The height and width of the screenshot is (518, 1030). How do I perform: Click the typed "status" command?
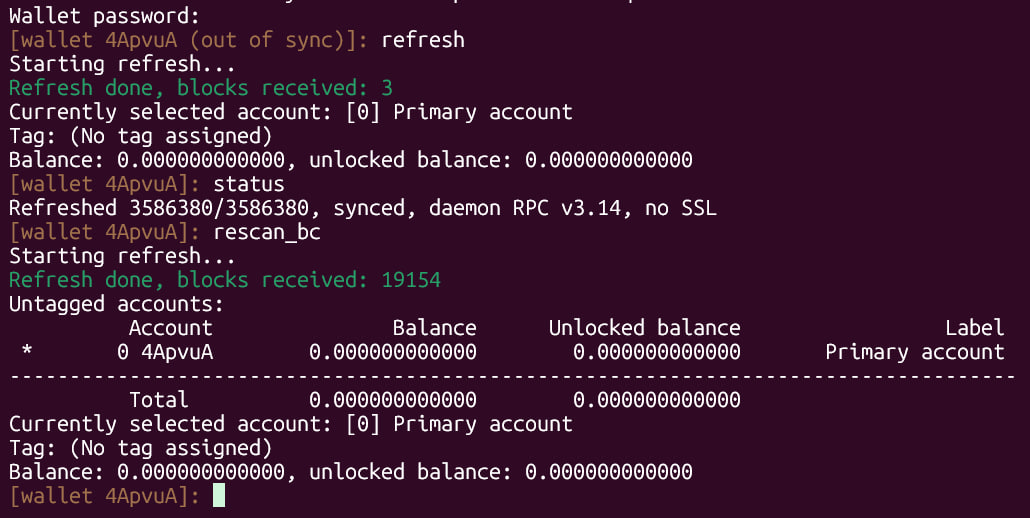click(x=249, y=184)
